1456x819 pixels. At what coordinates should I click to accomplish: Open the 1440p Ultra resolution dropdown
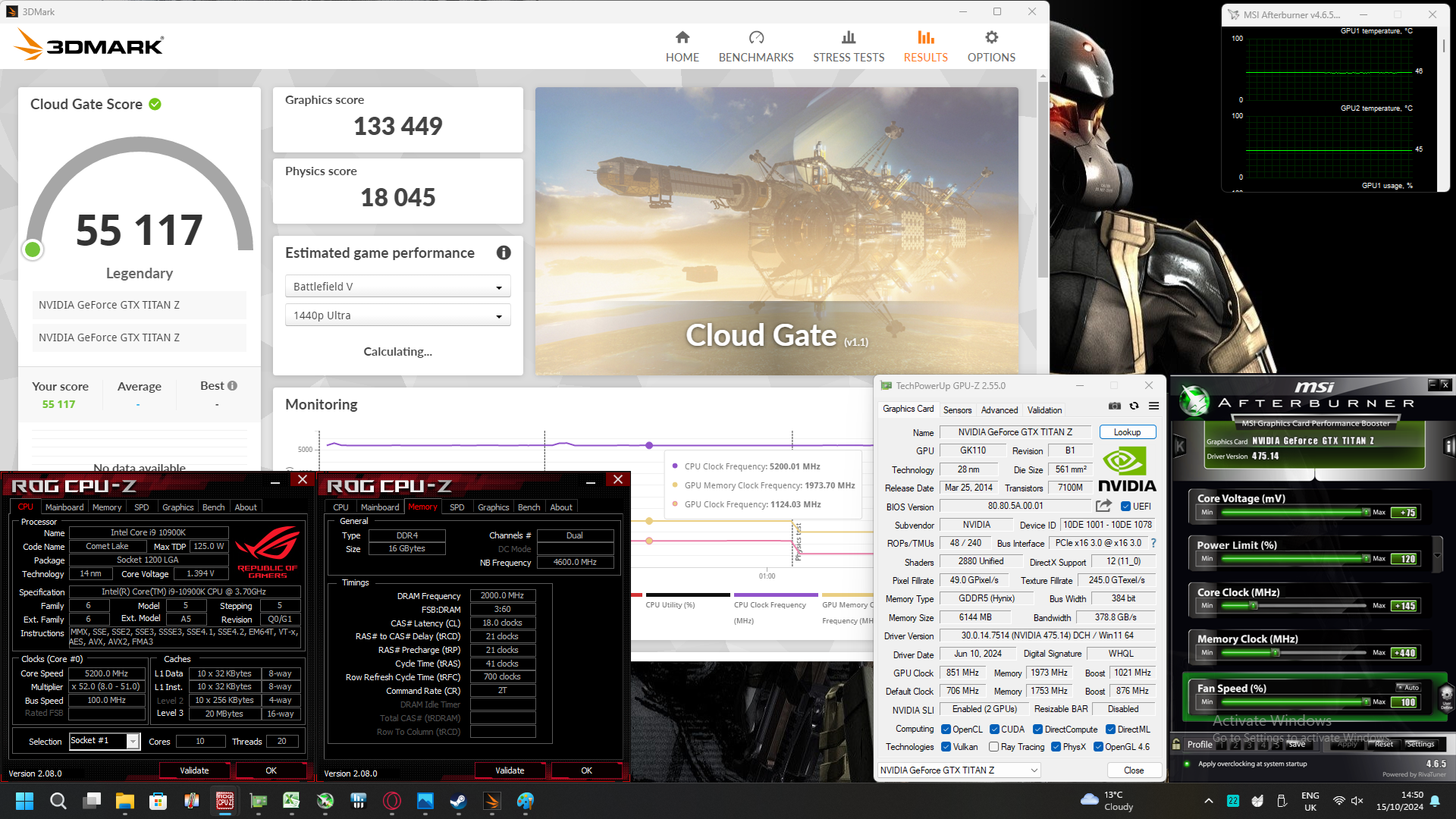(397, 315)
